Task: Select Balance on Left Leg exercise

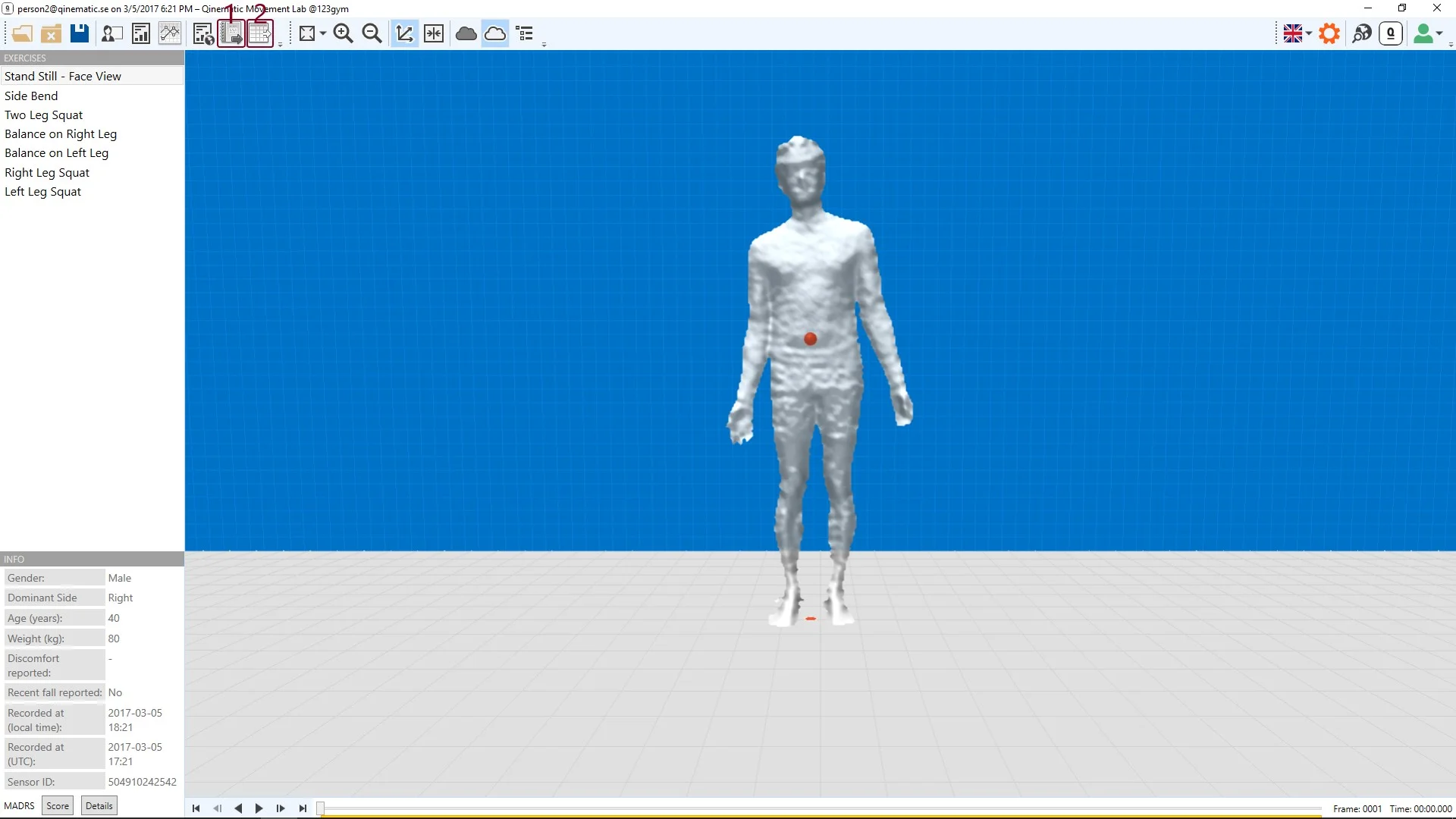Action: coord(57,153)
